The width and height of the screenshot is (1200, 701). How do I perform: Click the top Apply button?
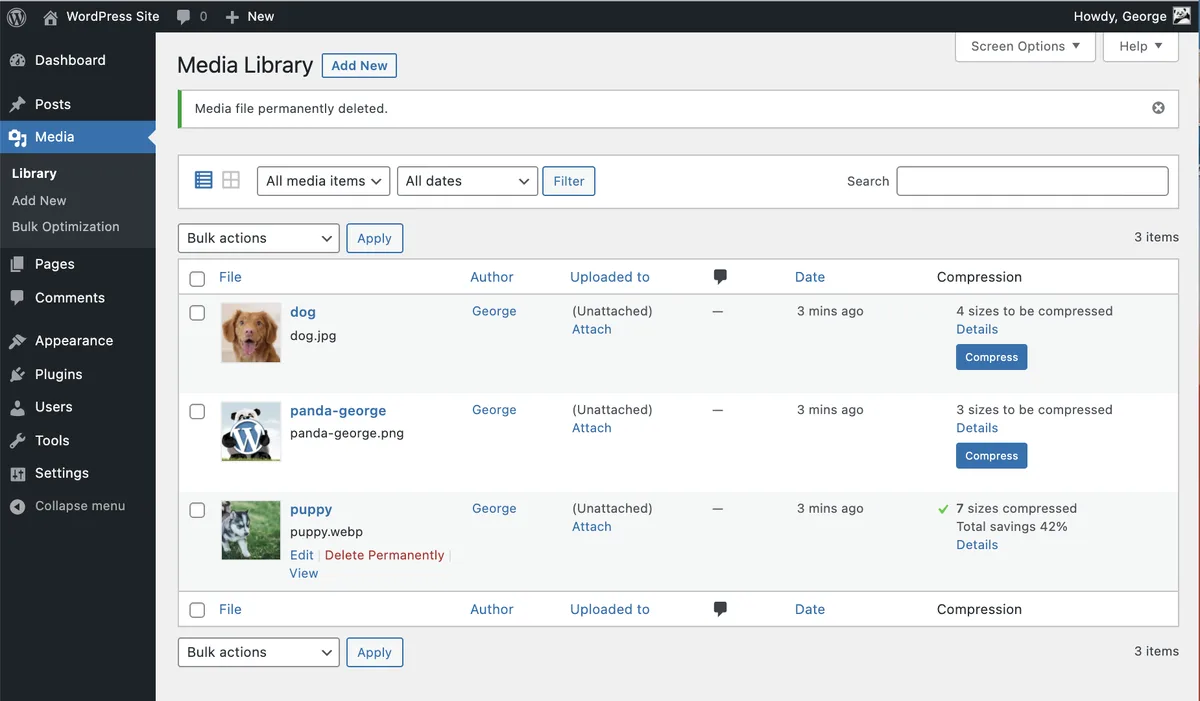374,238
